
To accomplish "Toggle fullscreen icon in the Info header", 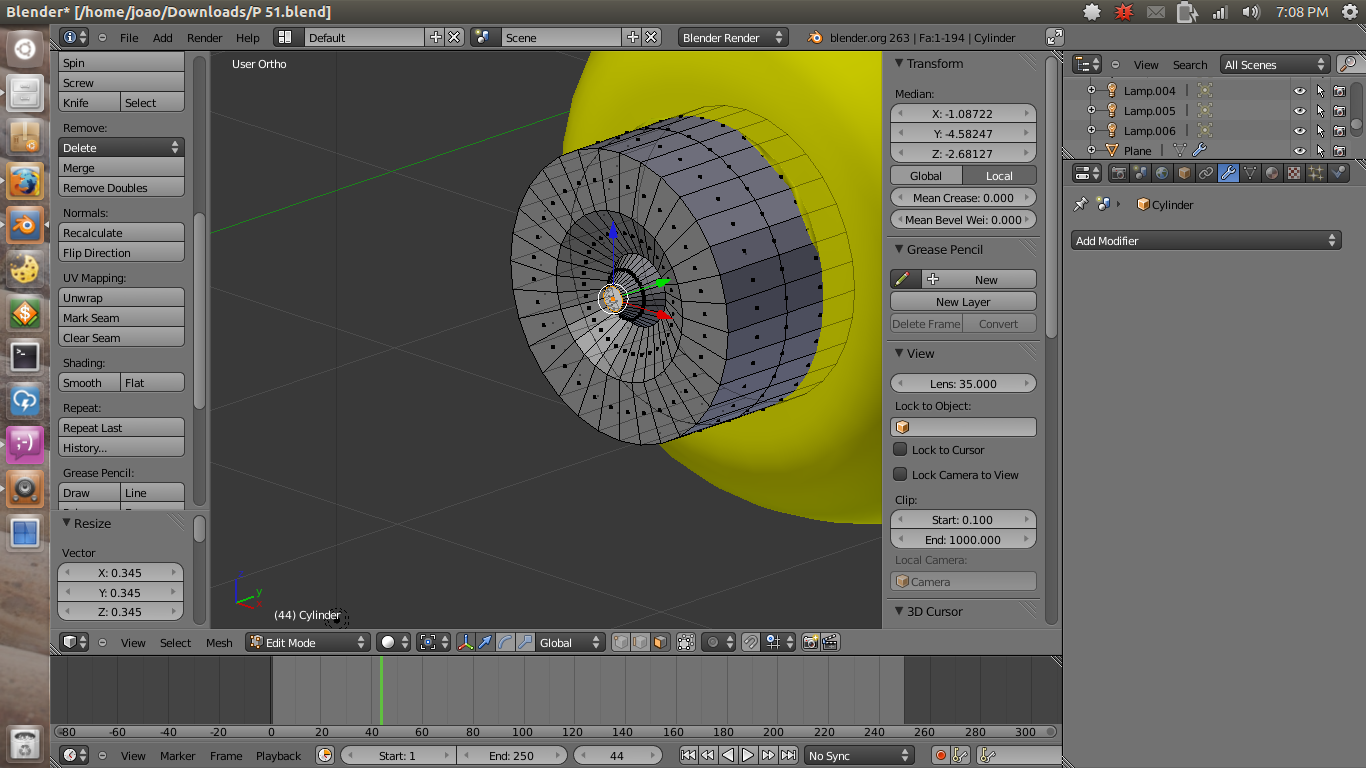I will [x=1055, y=37].
